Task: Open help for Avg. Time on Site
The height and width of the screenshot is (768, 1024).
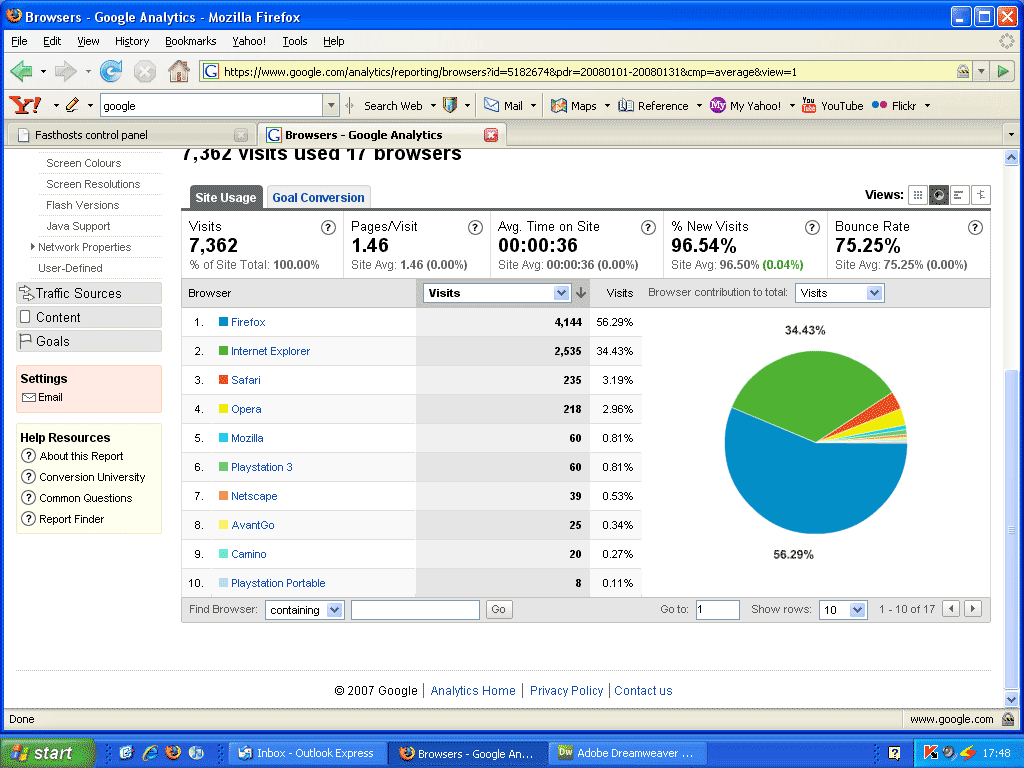Action: tap(648, 227)
